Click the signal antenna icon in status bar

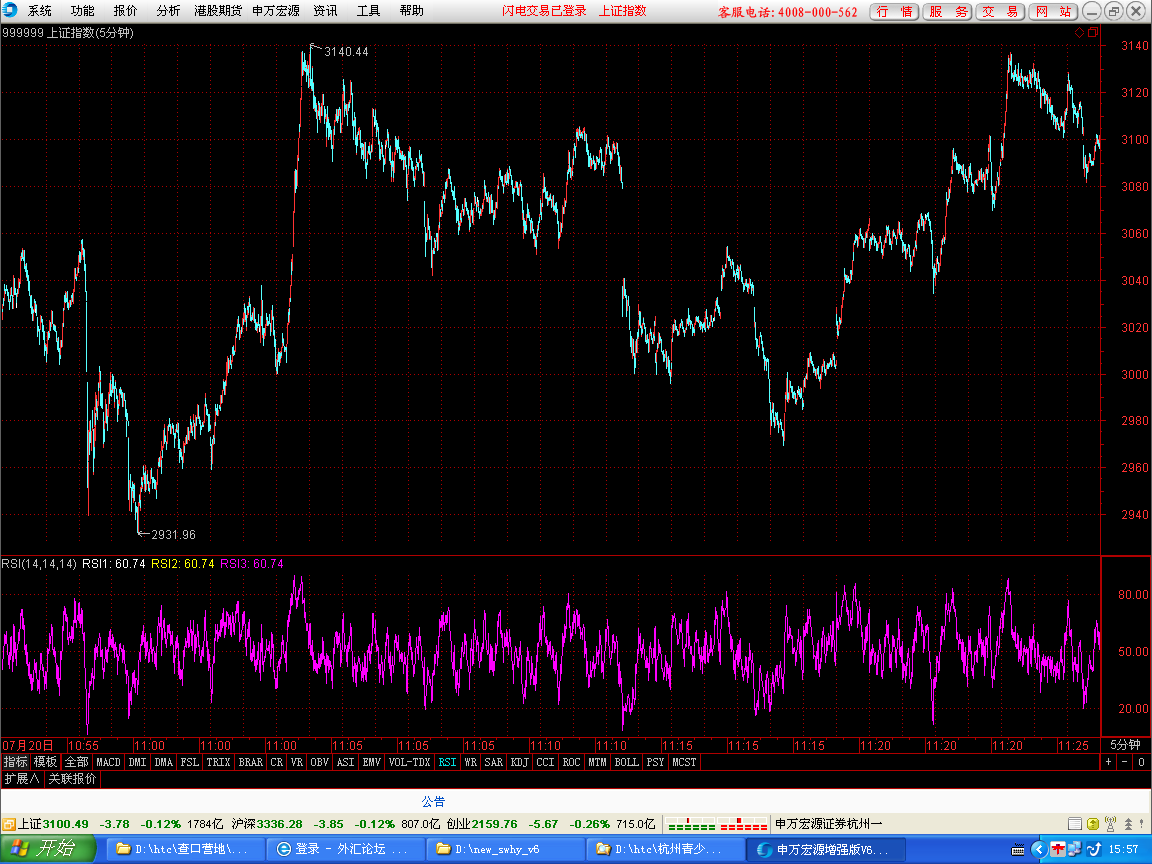[1111, 824]
